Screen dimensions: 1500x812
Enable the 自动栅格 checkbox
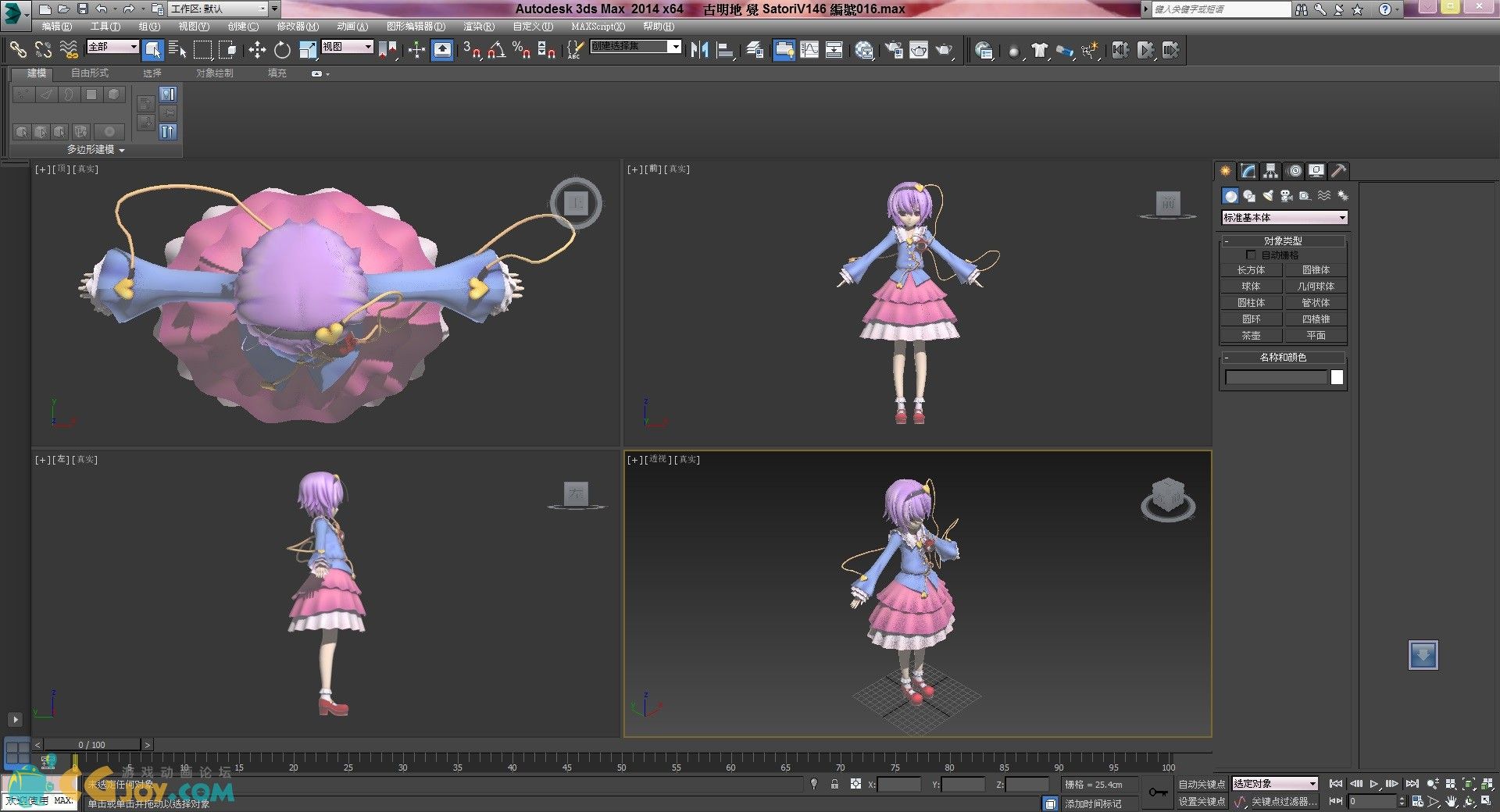click(1251, 255)
